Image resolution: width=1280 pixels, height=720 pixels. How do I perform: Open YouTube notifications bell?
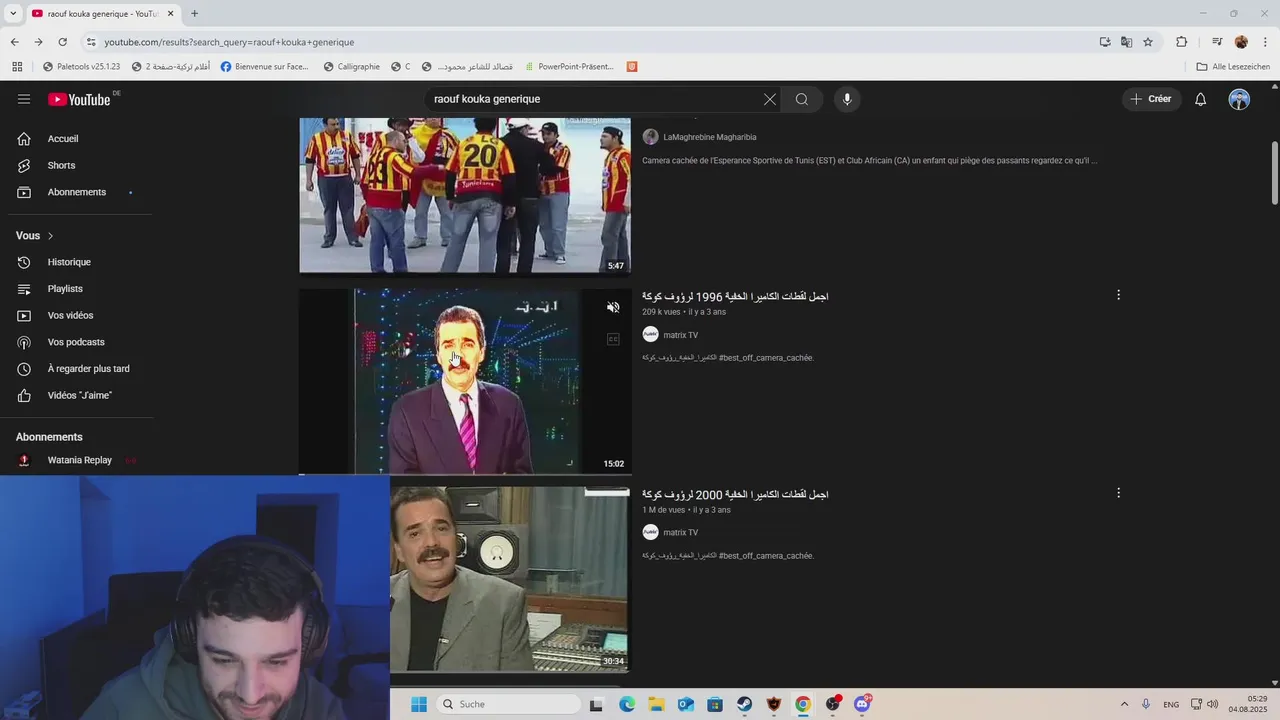[1201, 99]
